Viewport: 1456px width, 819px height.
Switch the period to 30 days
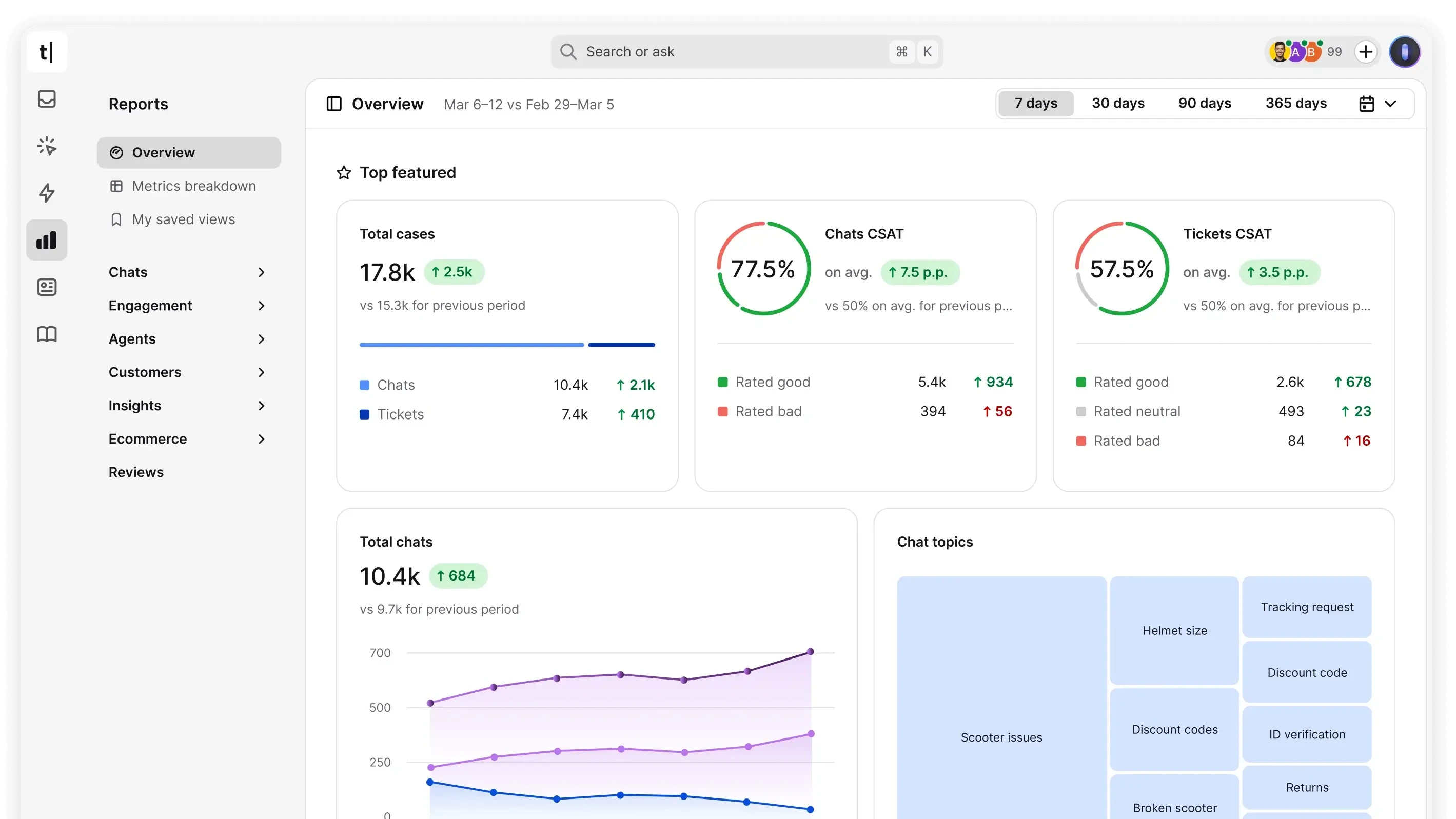click(x=1117, y=104)
